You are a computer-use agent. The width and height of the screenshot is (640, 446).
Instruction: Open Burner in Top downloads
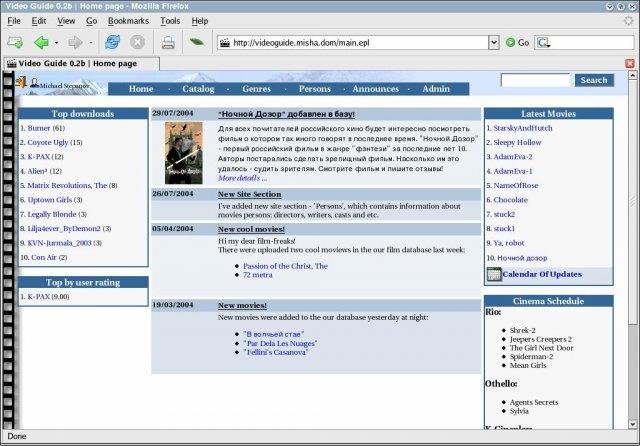click(39, 128)
